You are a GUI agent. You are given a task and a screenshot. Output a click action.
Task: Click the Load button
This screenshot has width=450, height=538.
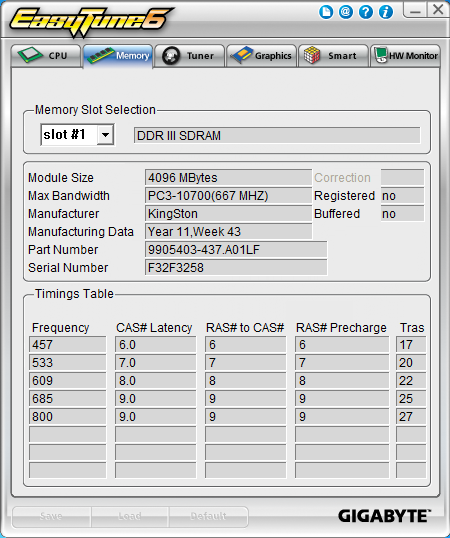130,516
